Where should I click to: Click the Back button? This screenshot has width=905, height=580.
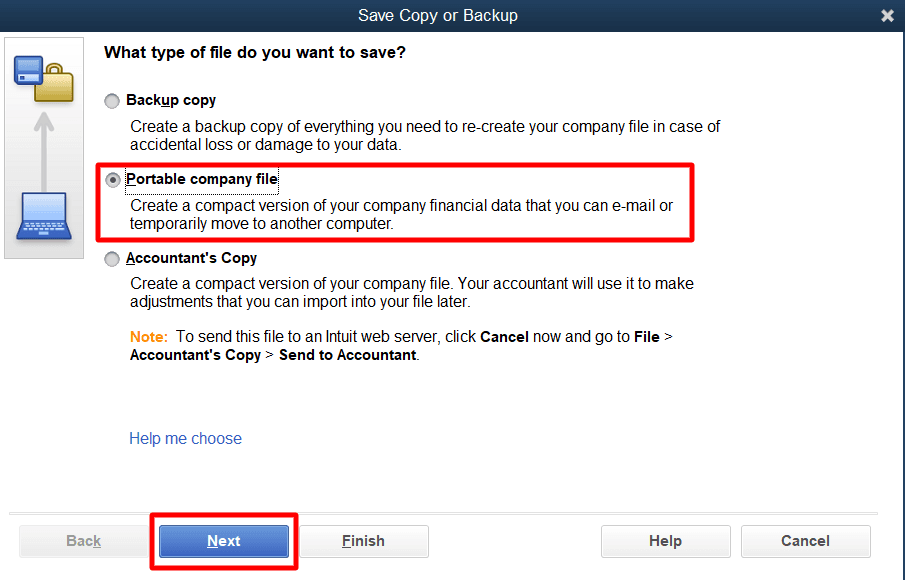[x=83, y=541]
